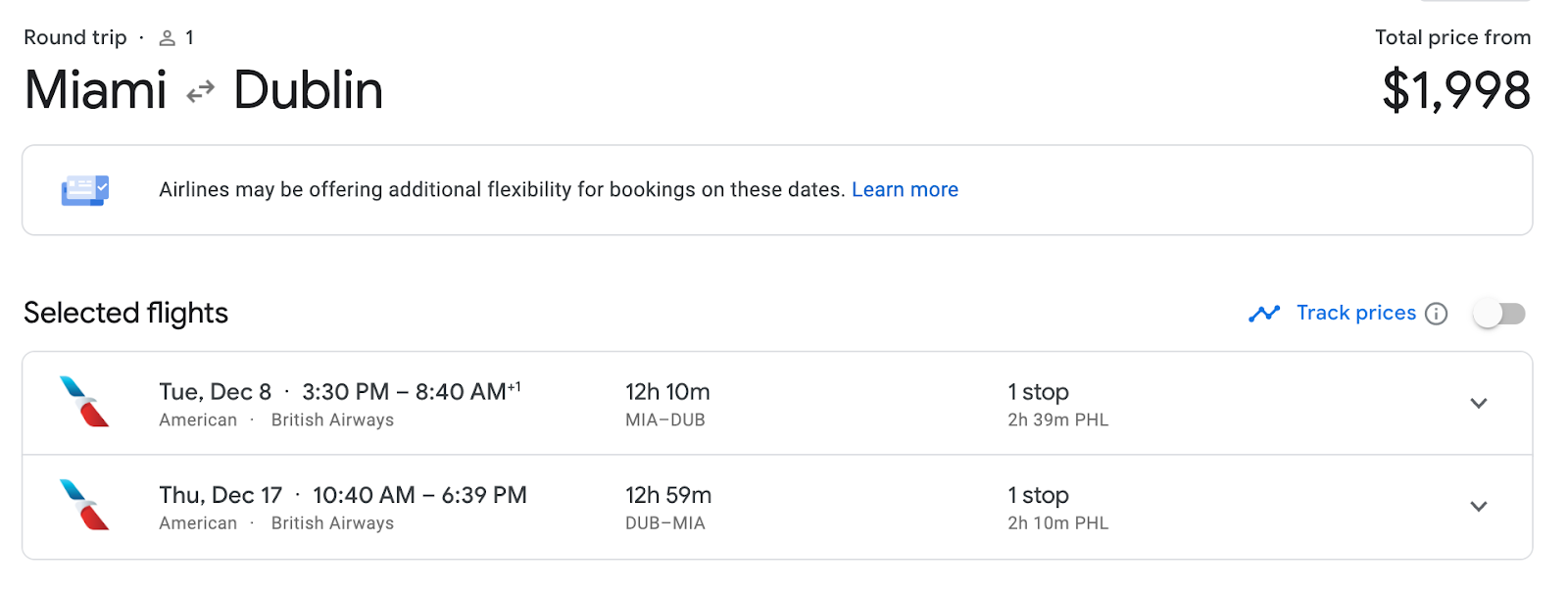Click the Track prices info icon
The height and width of the screenshot is (593, 1568).
pos(1436,314)
